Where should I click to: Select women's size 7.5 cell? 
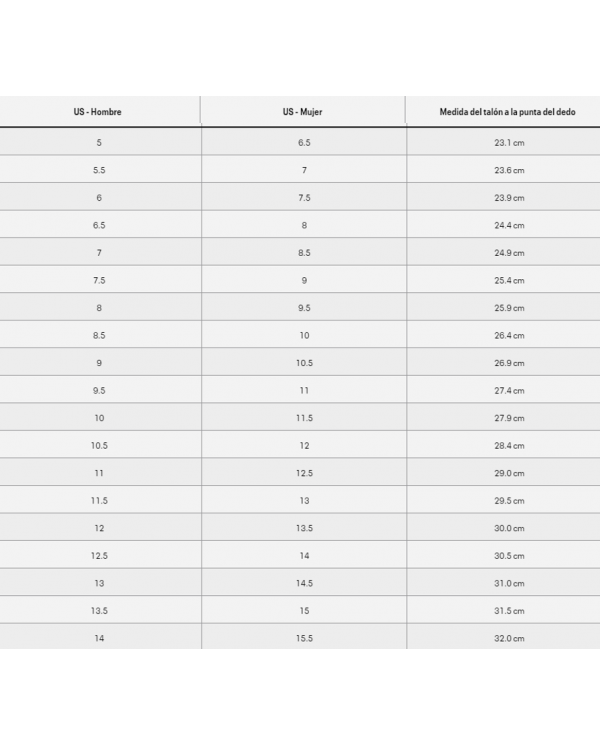(304, 197)
